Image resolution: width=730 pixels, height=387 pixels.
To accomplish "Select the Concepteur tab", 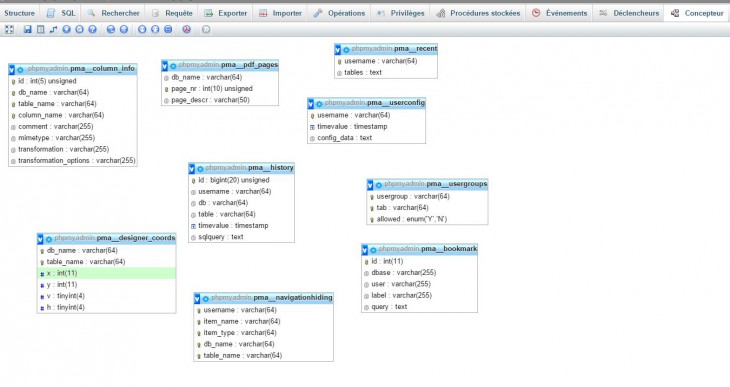I will click(697, 13).
